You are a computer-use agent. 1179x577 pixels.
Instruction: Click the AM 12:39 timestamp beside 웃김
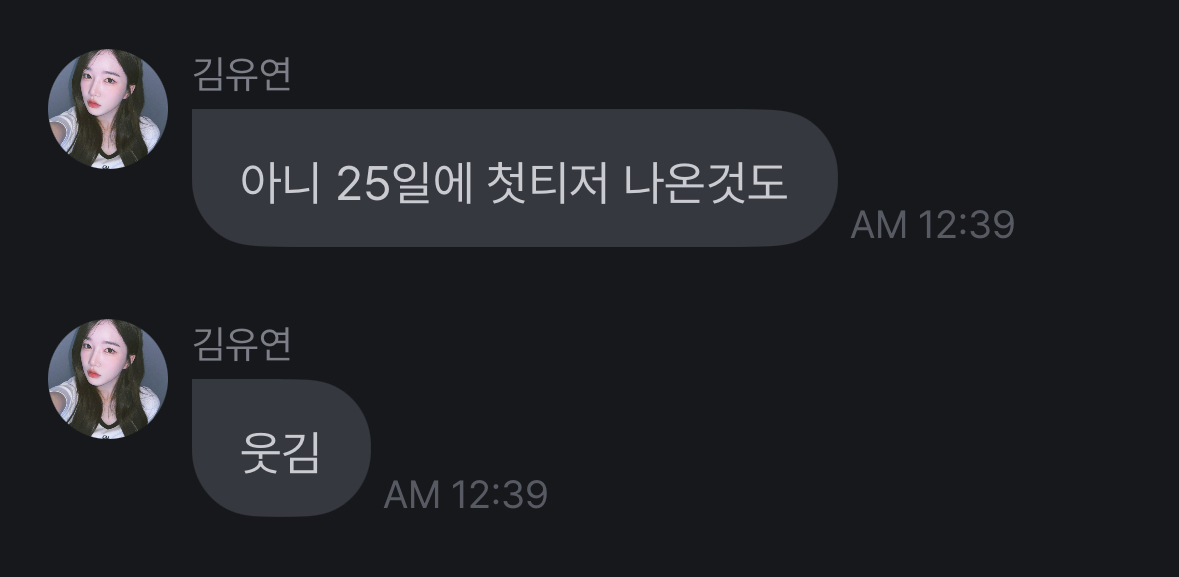[465, 494]
